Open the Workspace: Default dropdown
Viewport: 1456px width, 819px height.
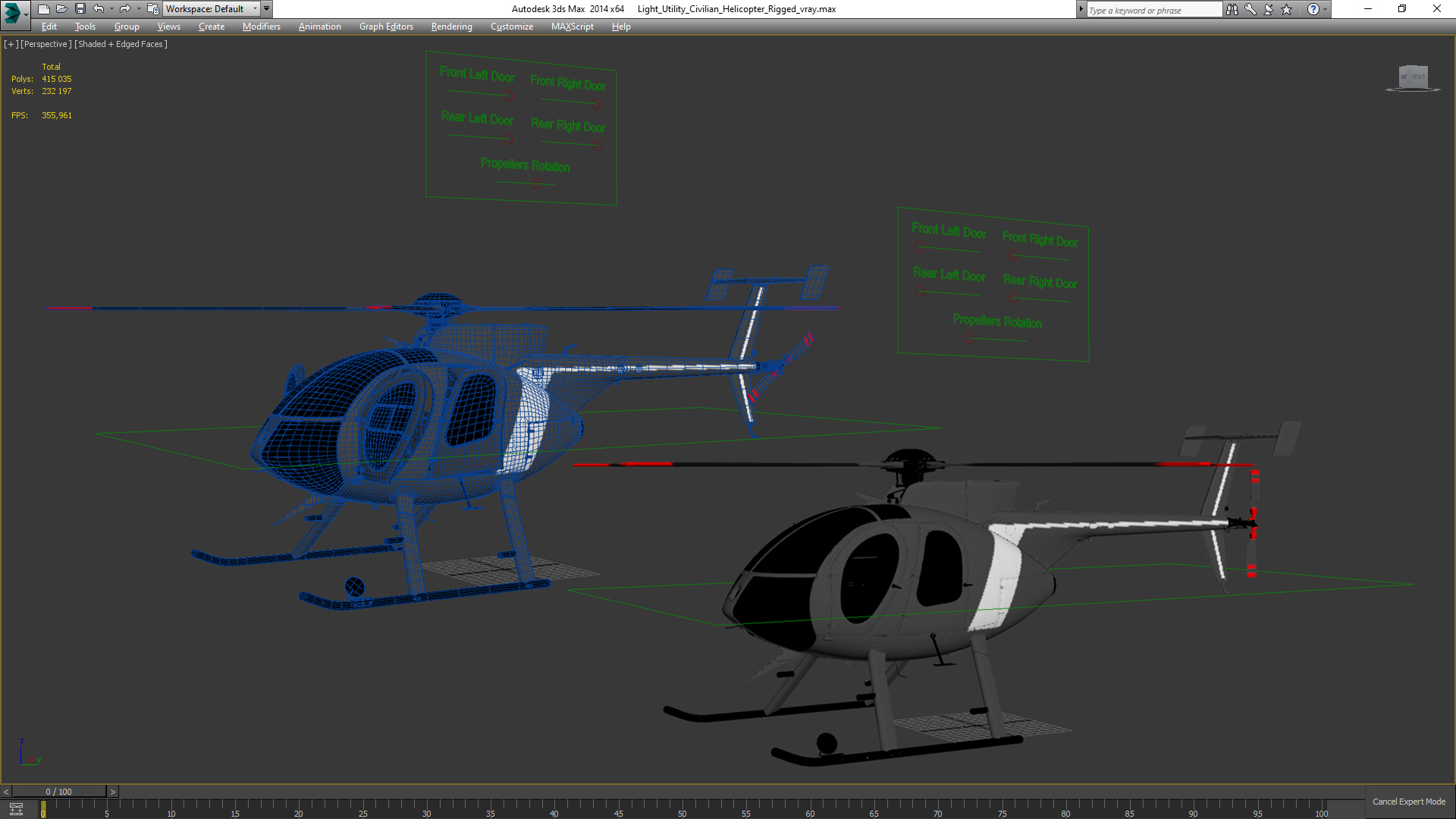212,9
